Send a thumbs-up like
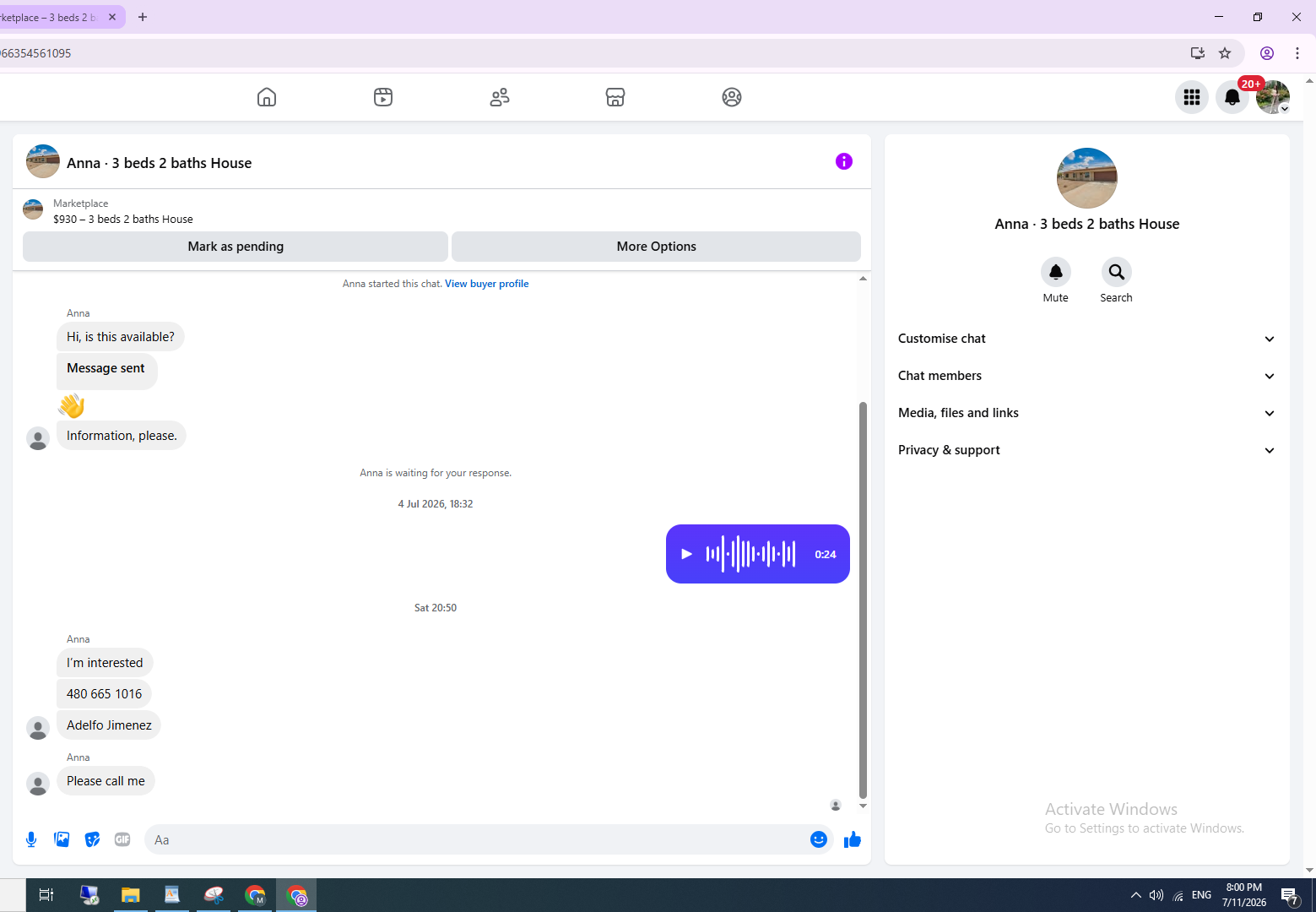1316x912 pixels. pos(853,839)
